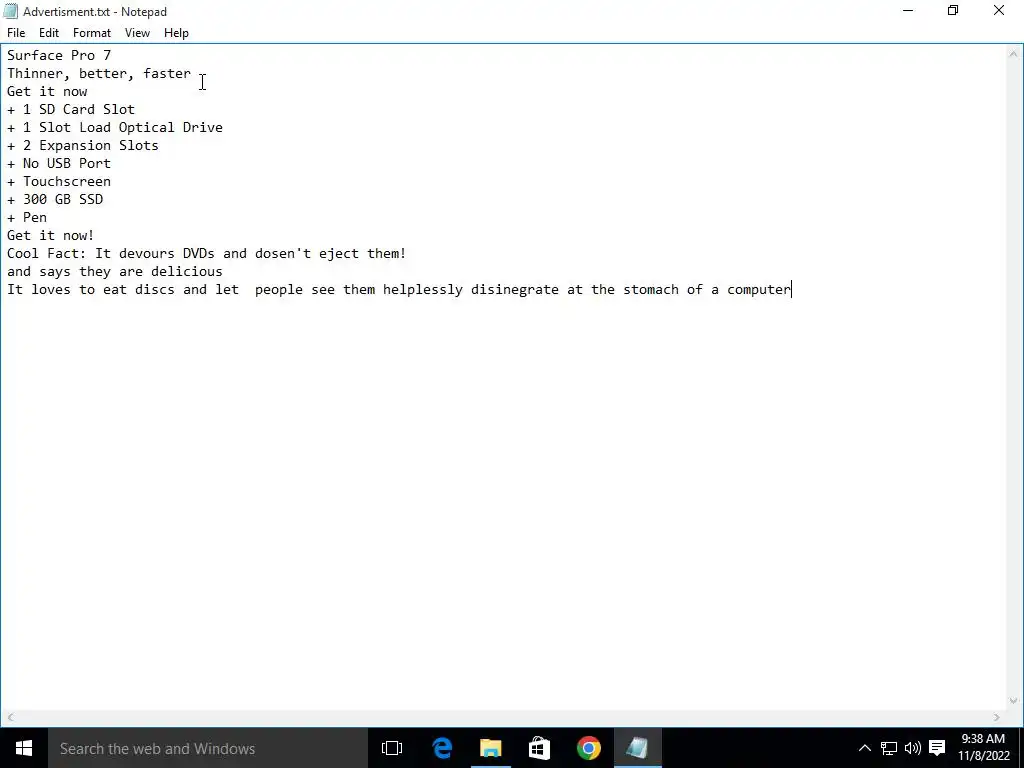Launch Microsoft Edge from the taskbar
Image resolution: width=1024 pixels, height=768 pixels.
point(442,748)
